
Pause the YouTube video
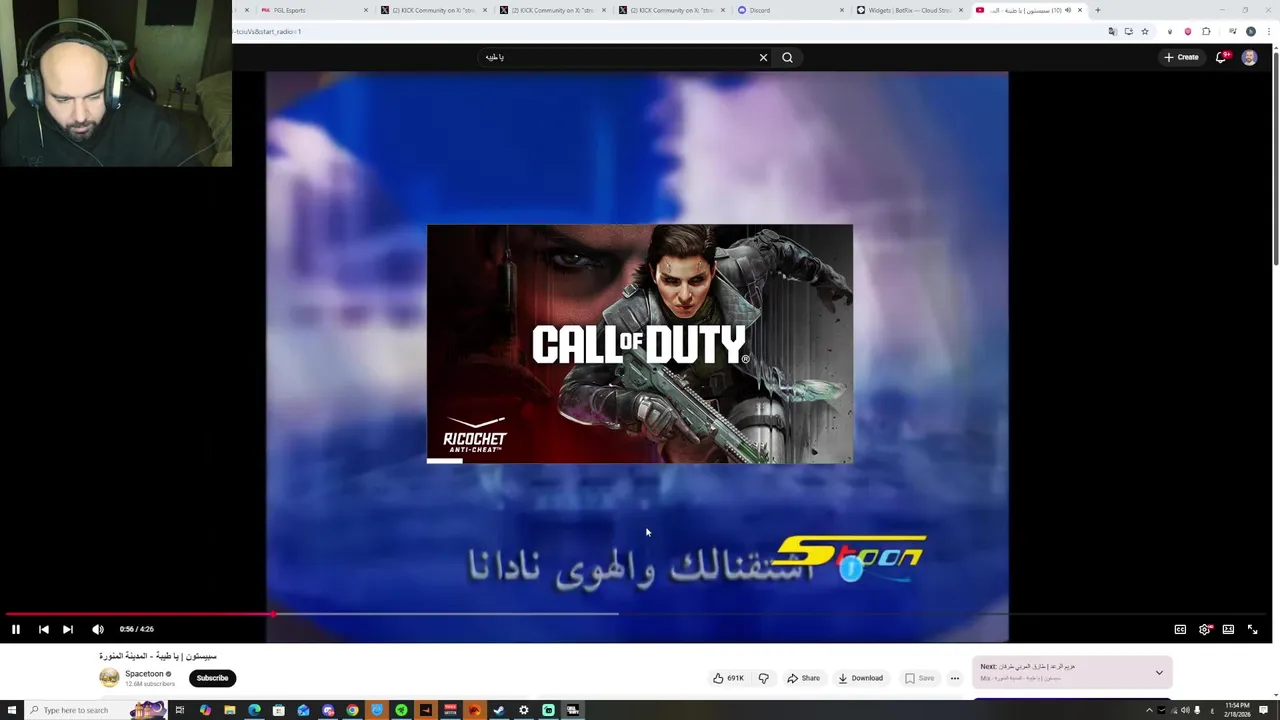coord(15,629)
